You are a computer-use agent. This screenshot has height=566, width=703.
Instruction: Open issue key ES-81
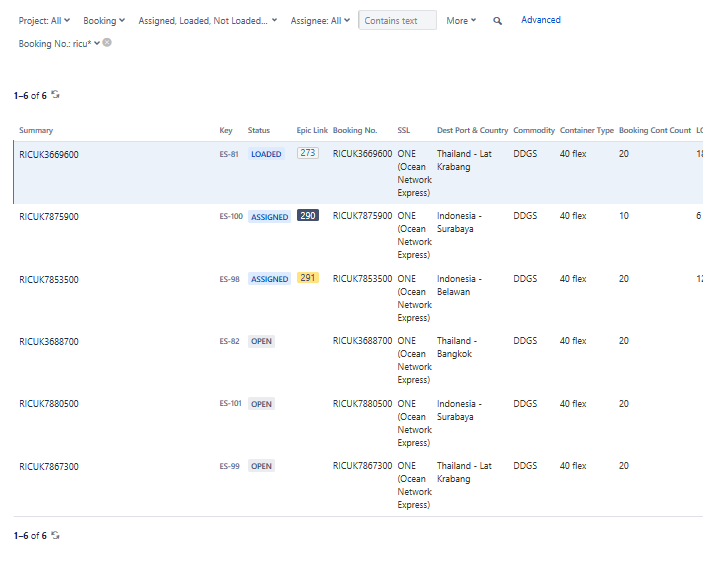point(229,154)
